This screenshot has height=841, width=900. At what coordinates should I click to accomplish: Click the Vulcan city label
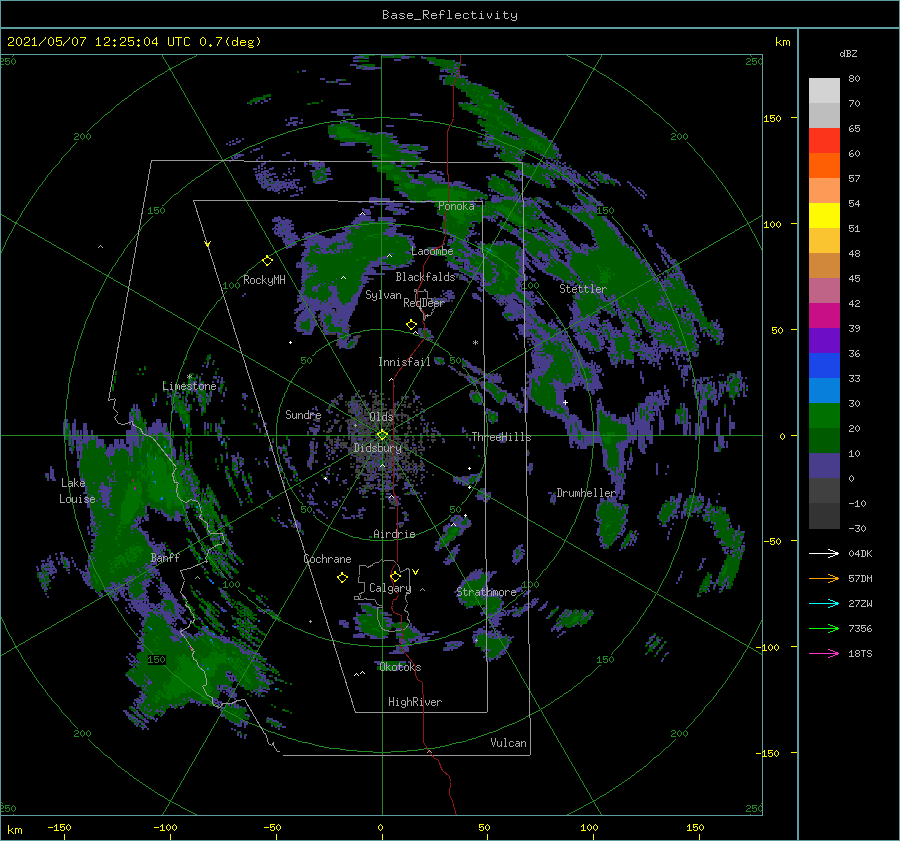point(509,743)
